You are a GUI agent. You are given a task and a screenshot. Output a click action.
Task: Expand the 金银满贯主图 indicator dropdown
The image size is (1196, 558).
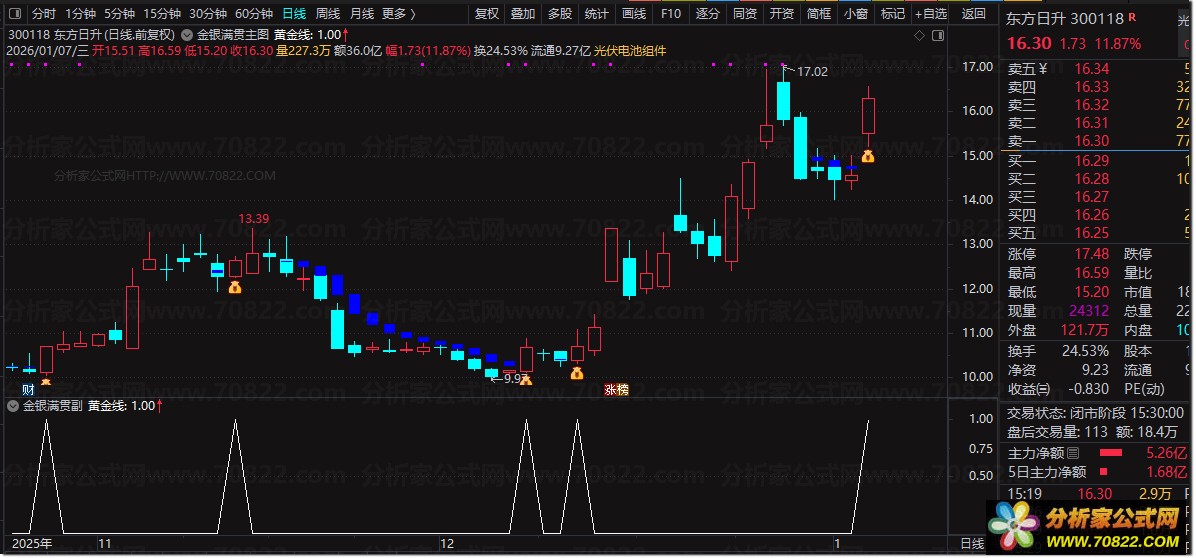click(188, 35)
